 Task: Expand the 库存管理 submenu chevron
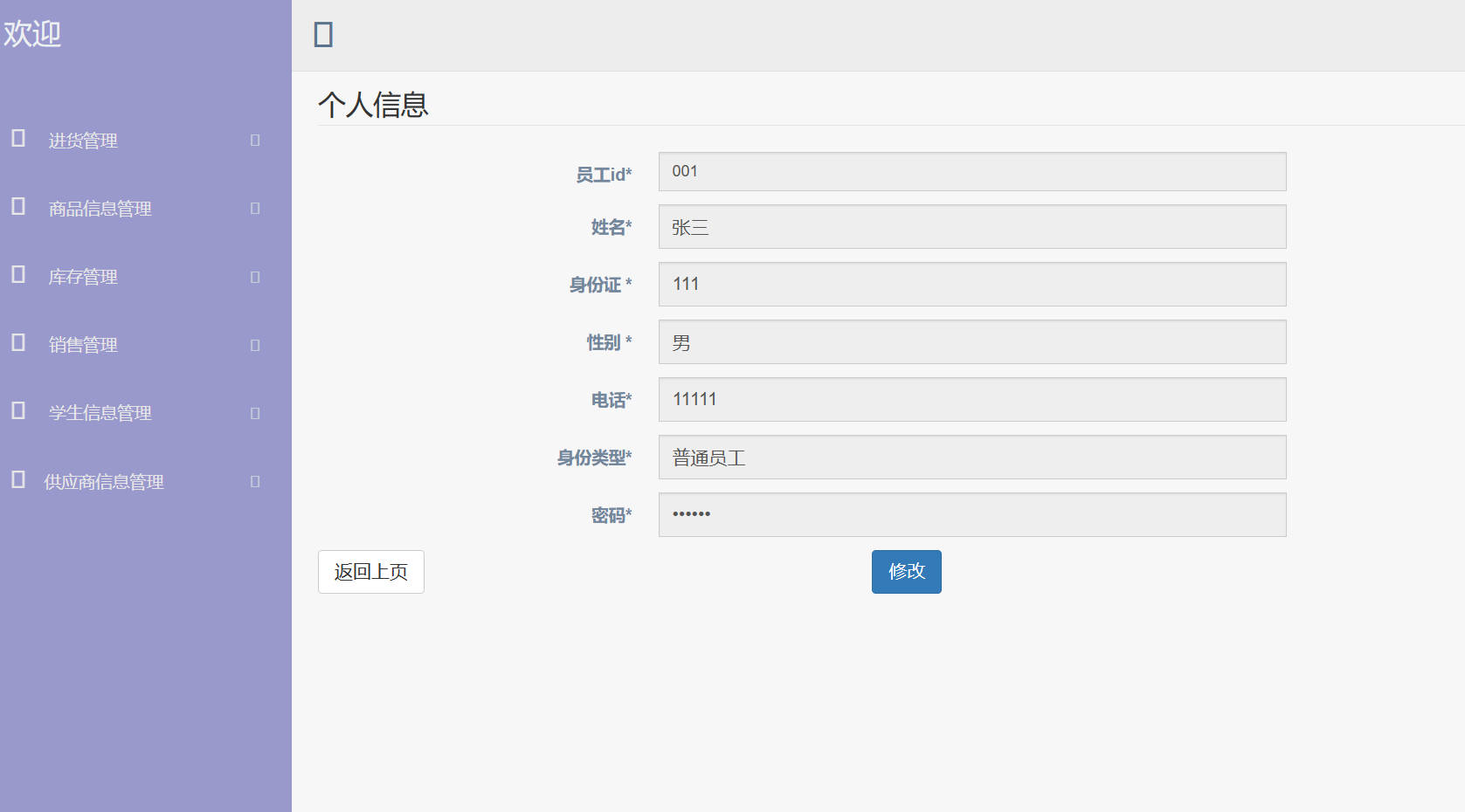(254, 276)
